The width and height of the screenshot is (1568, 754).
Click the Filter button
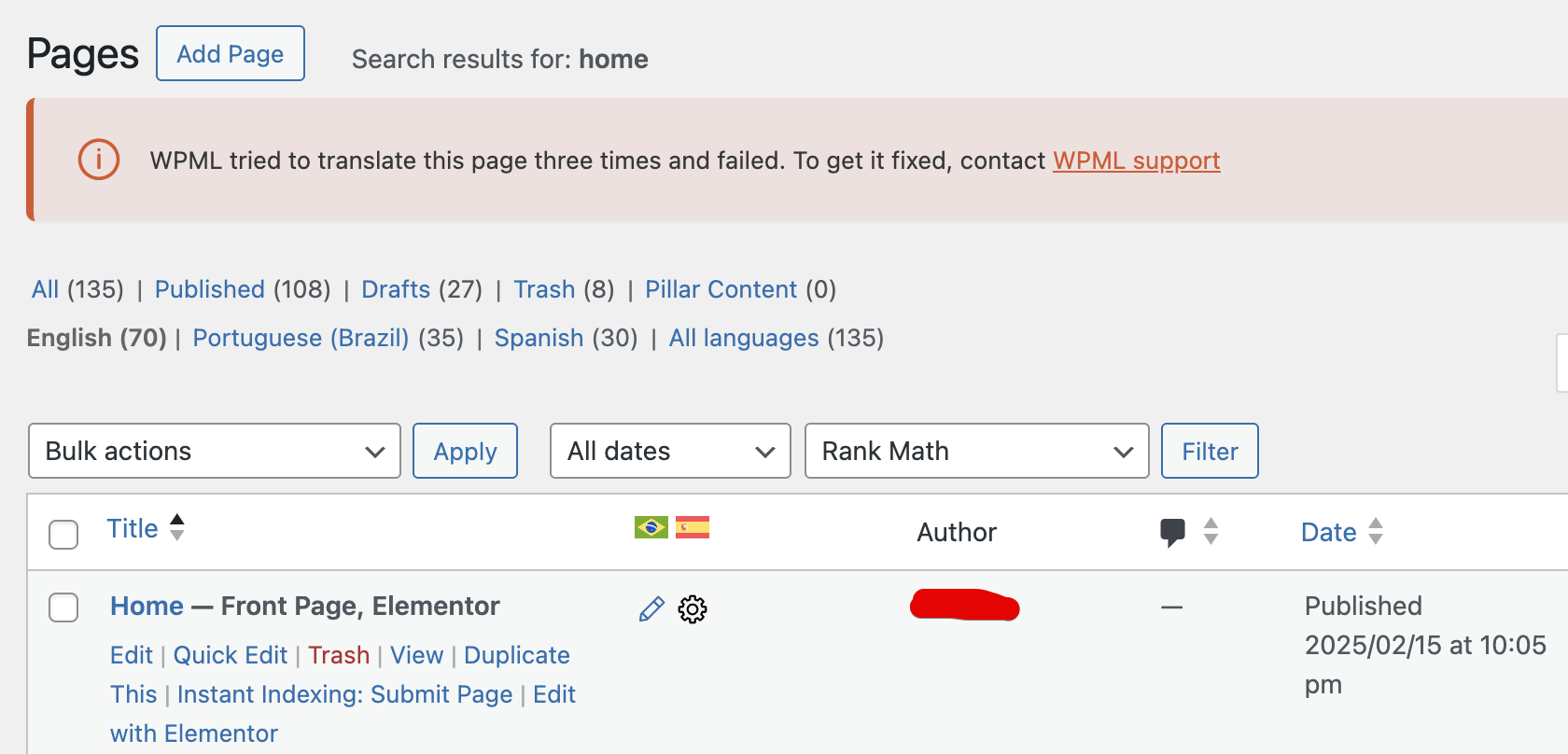click(x=1210, y=451)
